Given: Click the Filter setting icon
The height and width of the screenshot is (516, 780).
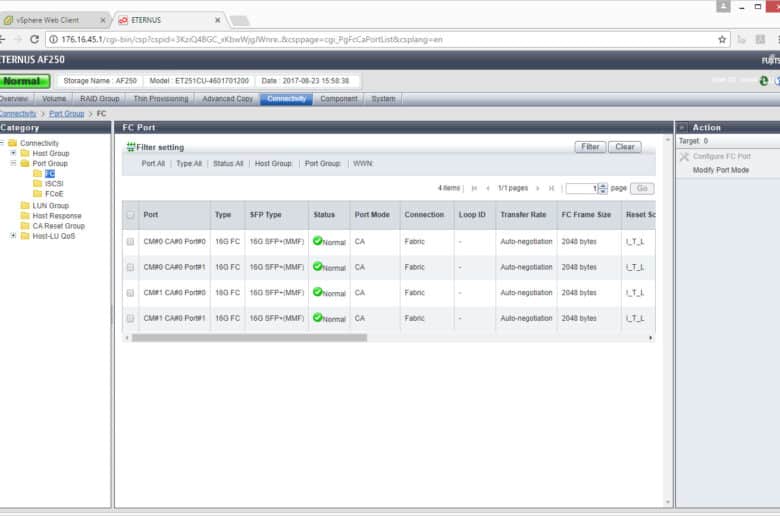Looking at the screenshot, I should tap(131, 147).
